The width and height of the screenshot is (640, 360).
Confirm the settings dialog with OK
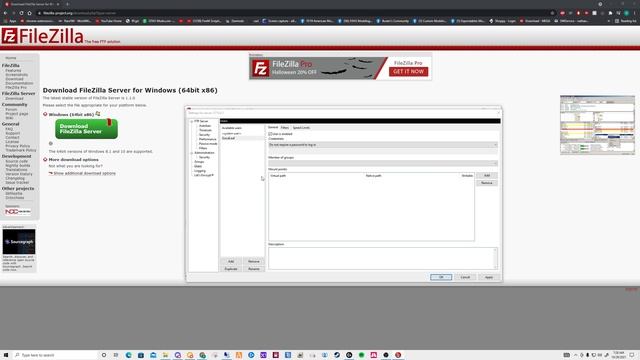coord(441,277)
